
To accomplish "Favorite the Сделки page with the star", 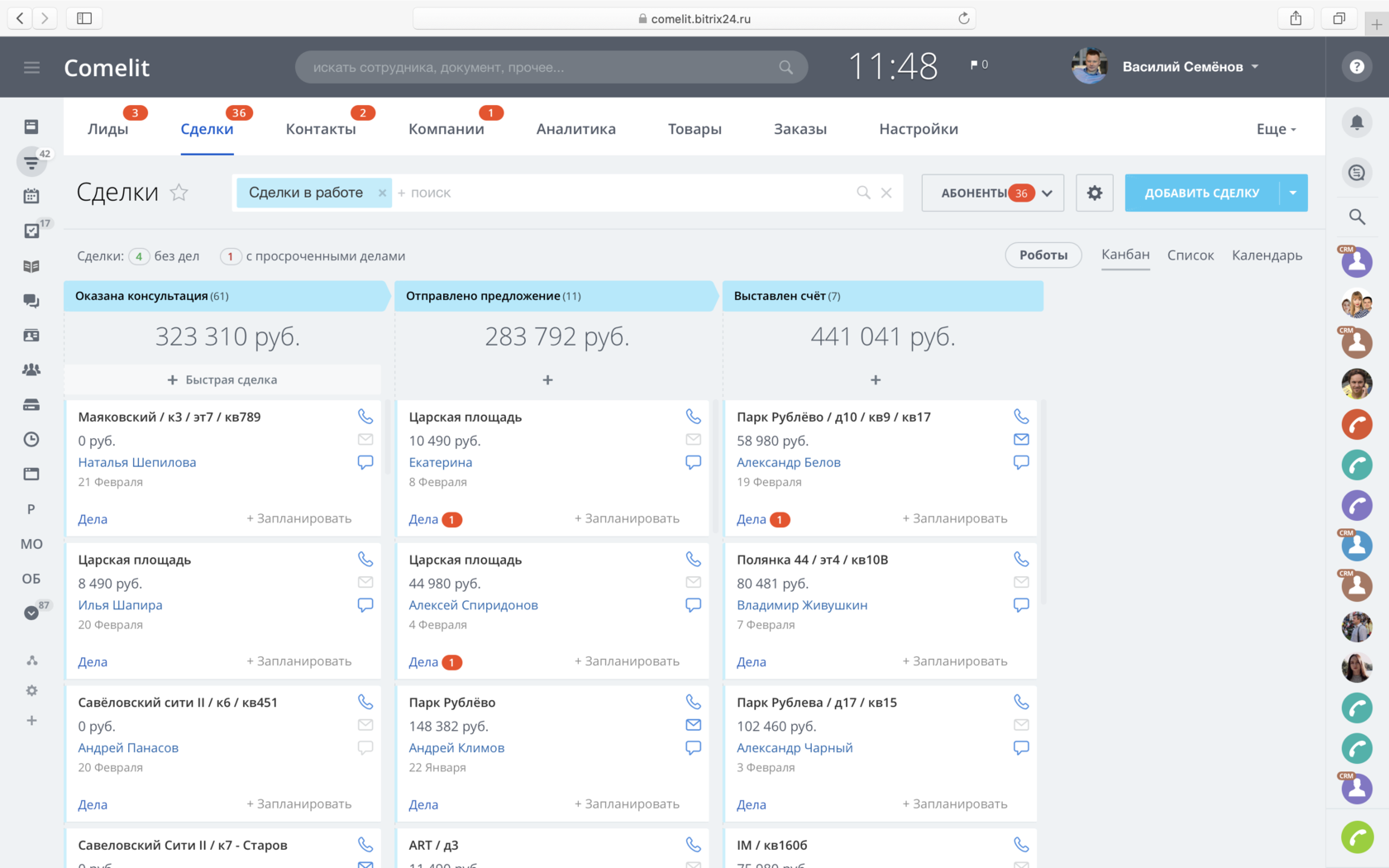I will tap(179, 193).
